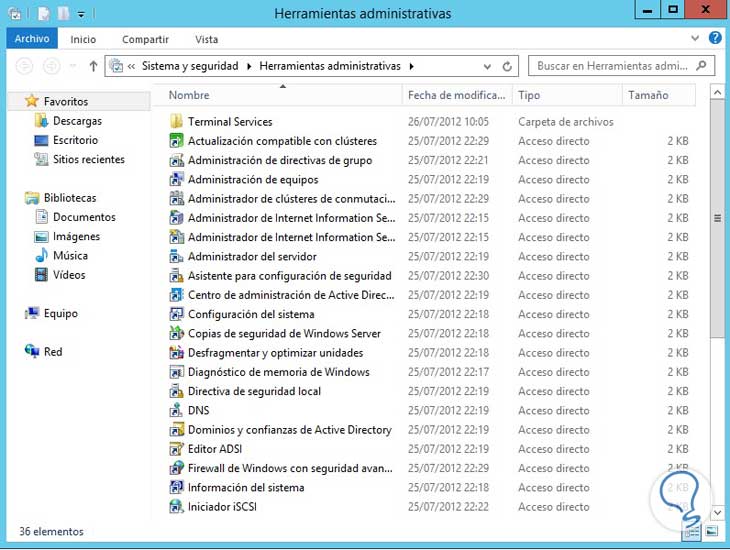Select the Desfragmentar y optimizar unidades icon
This screenshot has height=550, width=730.
(176, 353)
